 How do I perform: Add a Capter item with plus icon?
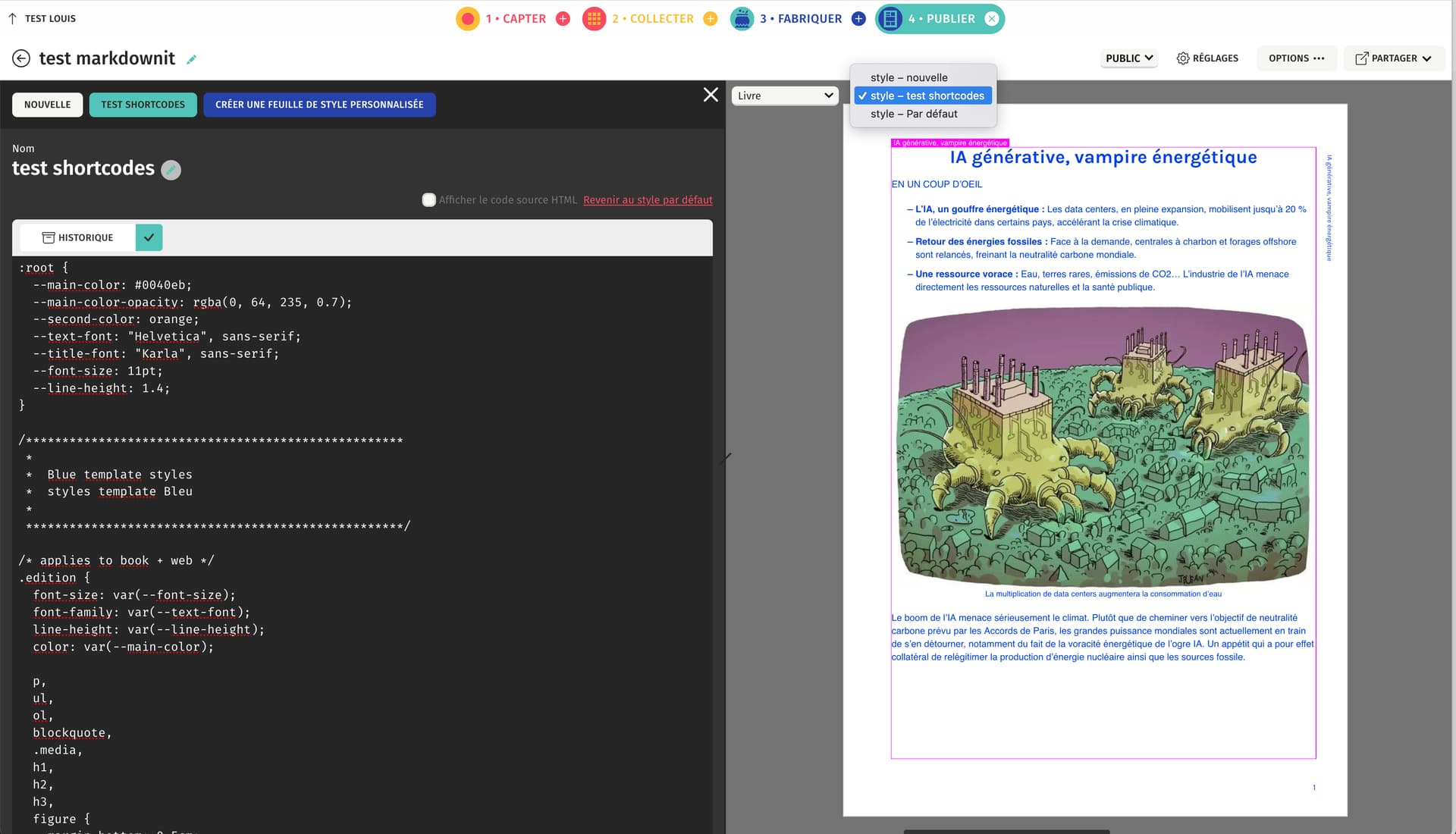(563, 18)
